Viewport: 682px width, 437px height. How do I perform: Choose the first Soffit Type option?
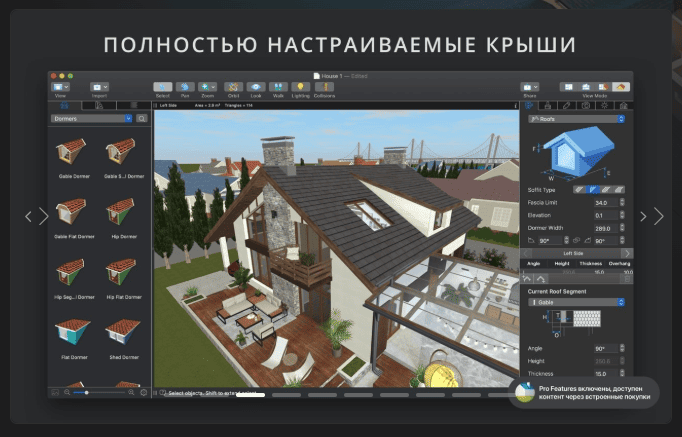(579, 190)
